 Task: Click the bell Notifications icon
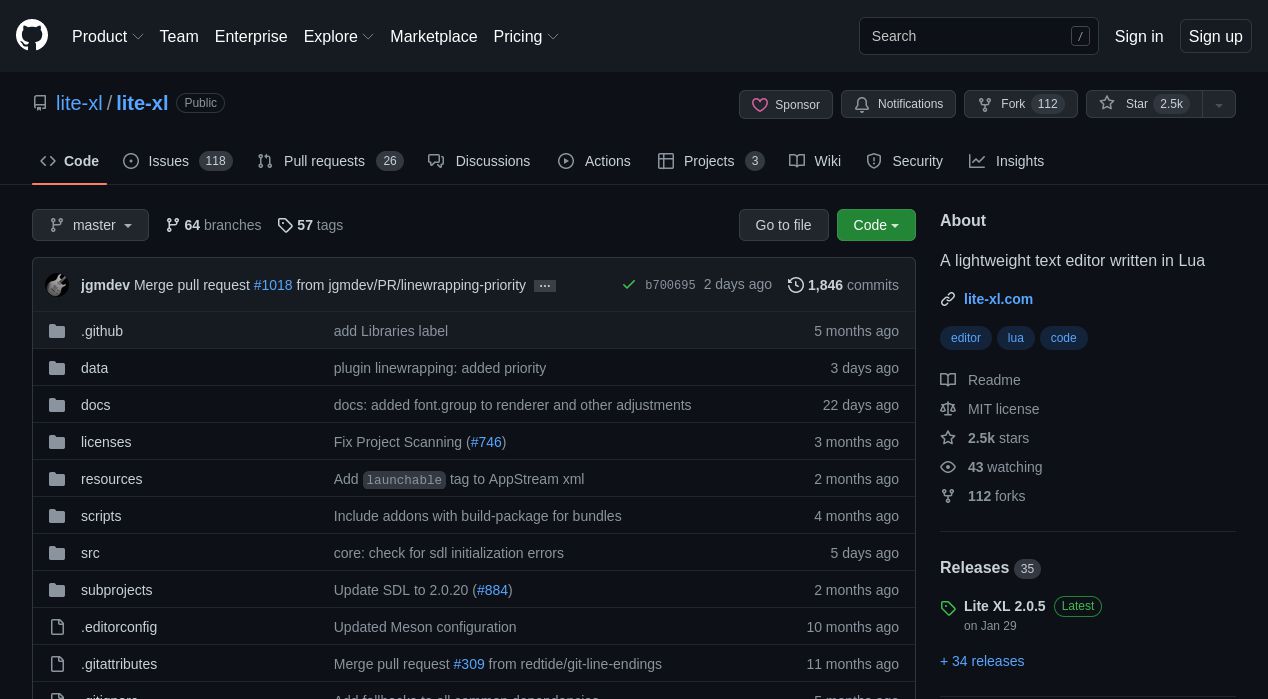tap(862, 104)
